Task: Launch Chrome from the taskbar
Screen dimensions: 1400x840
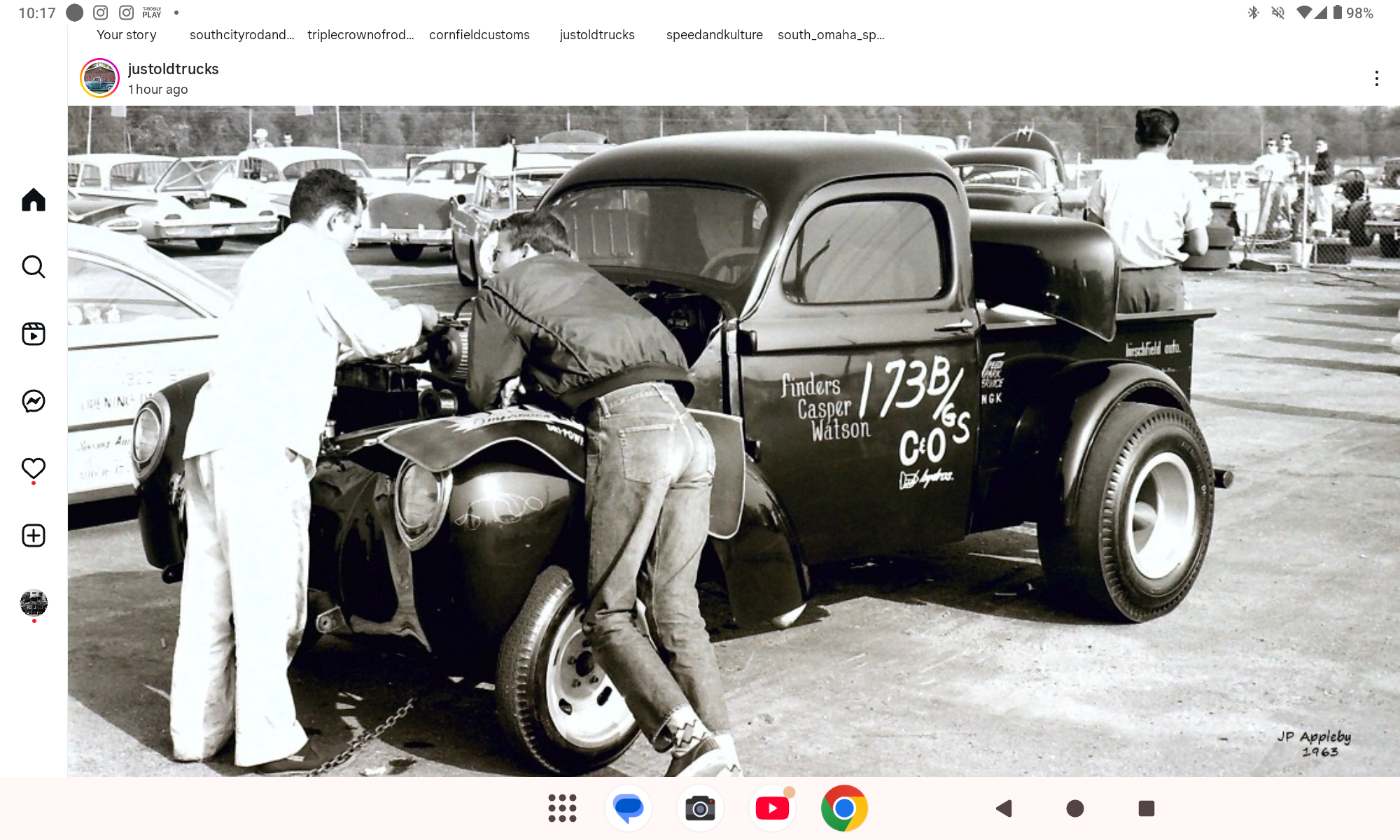Action: [844, 808]
